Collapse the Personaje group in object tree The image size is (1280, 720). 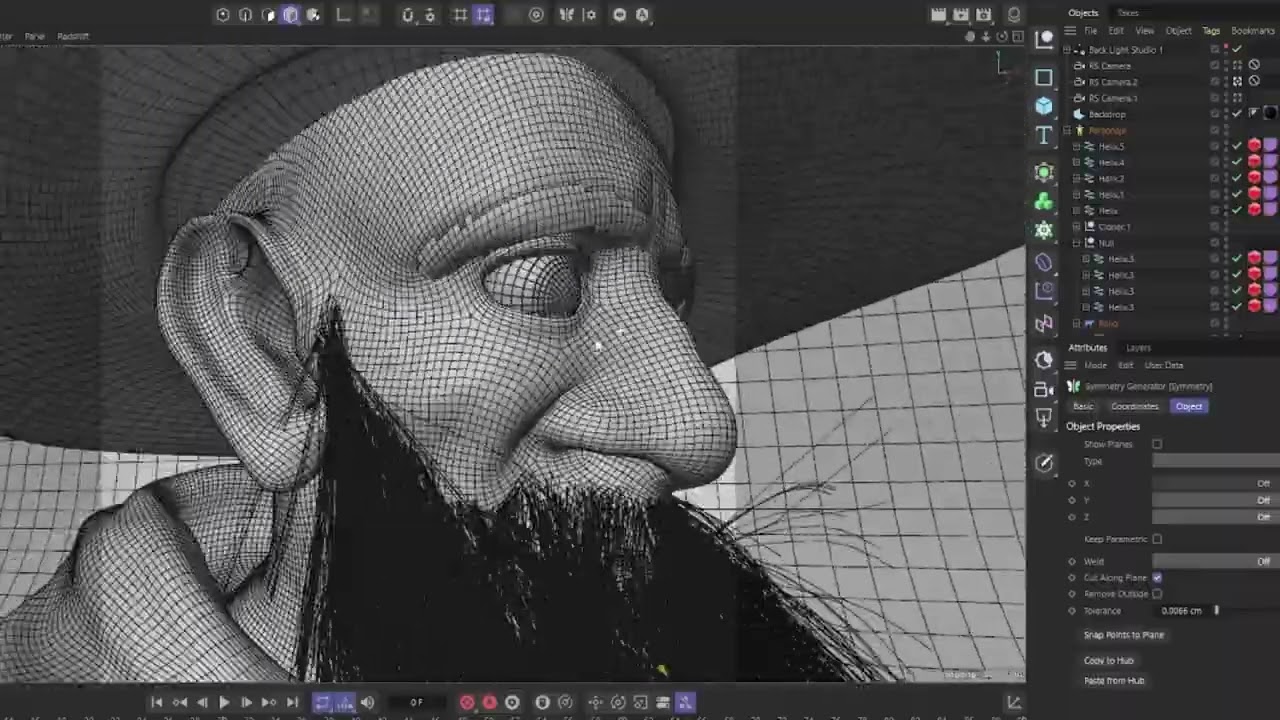coord(1067,130)
